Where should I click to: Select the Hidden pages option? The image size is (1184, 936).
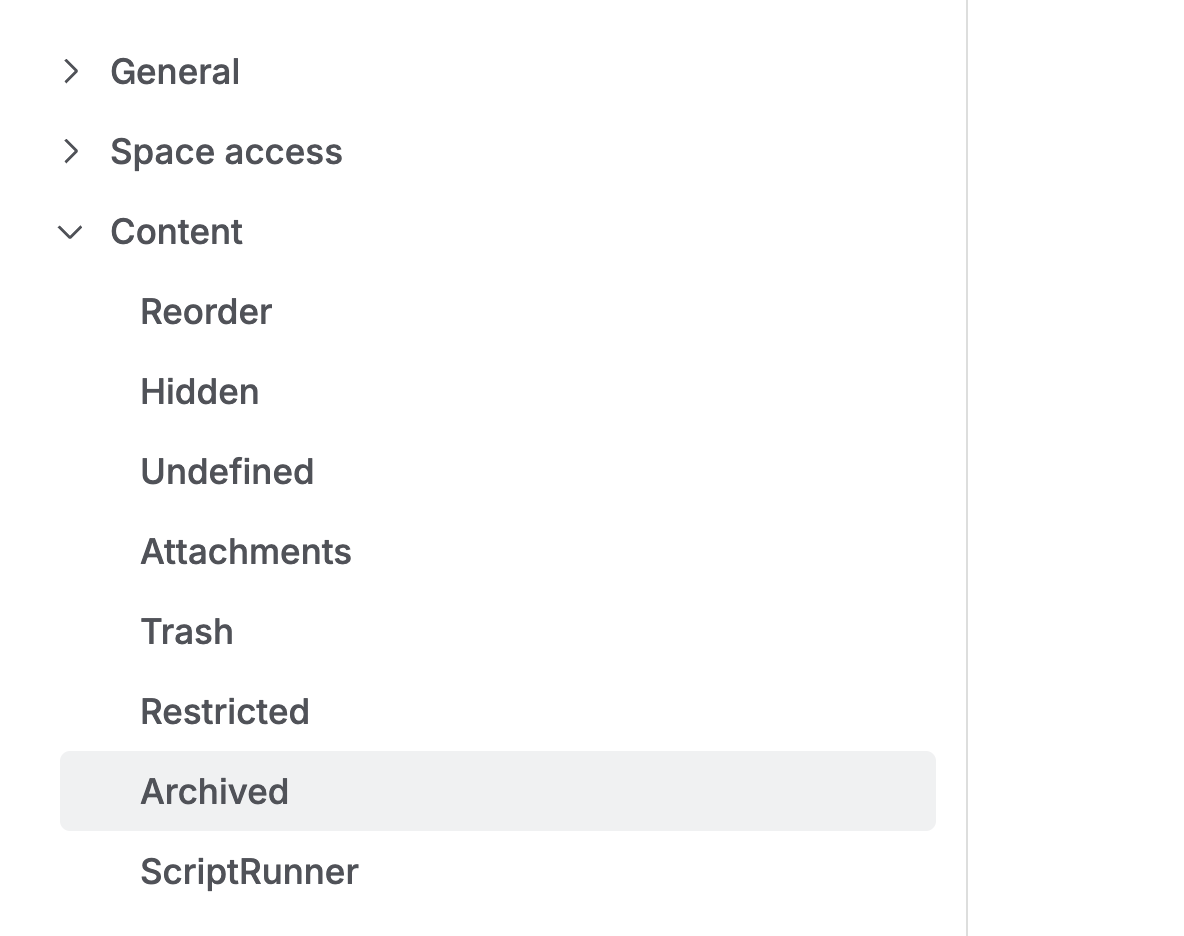199,391
